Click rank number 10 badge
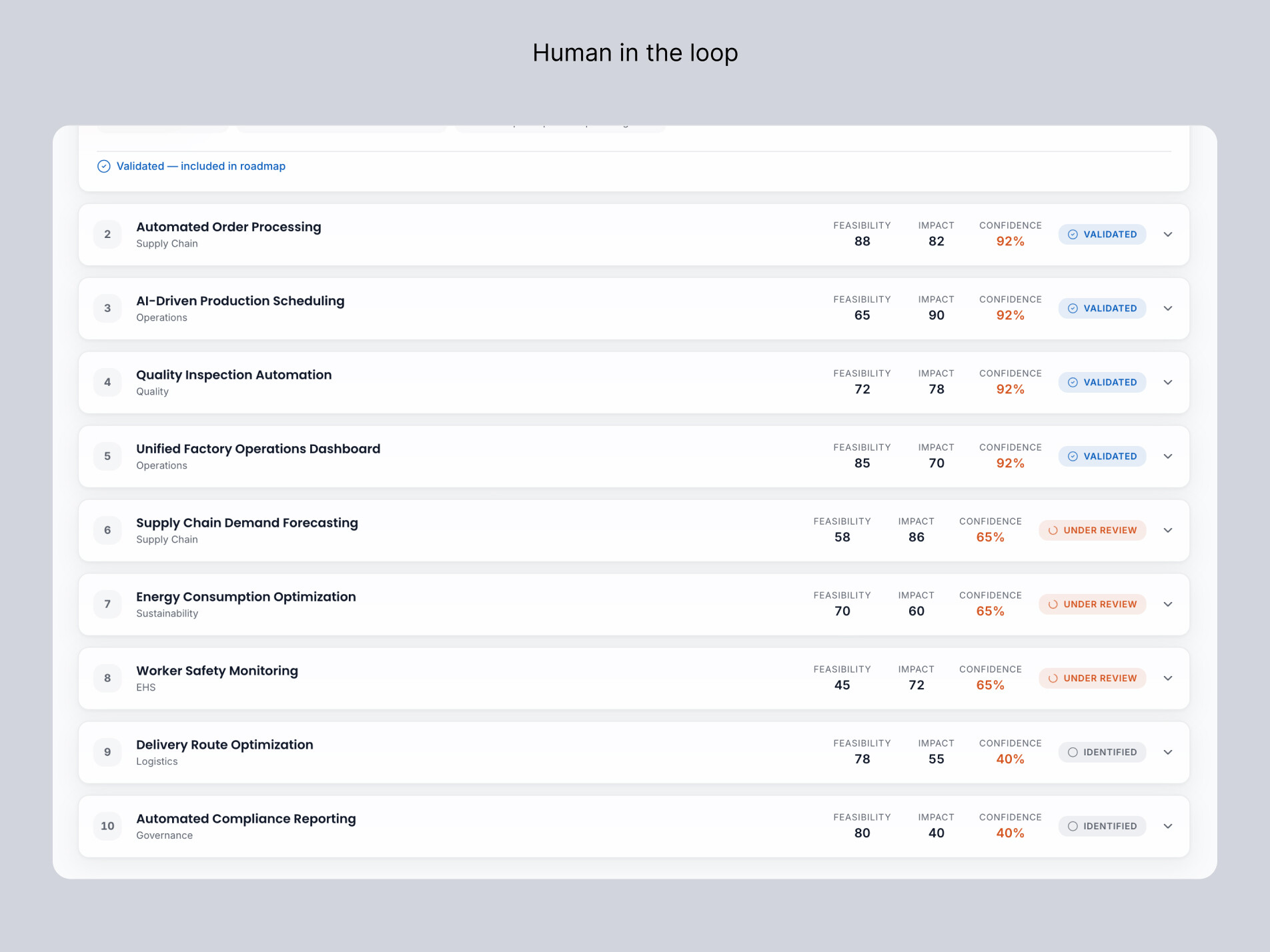 [x=107, y=827]
